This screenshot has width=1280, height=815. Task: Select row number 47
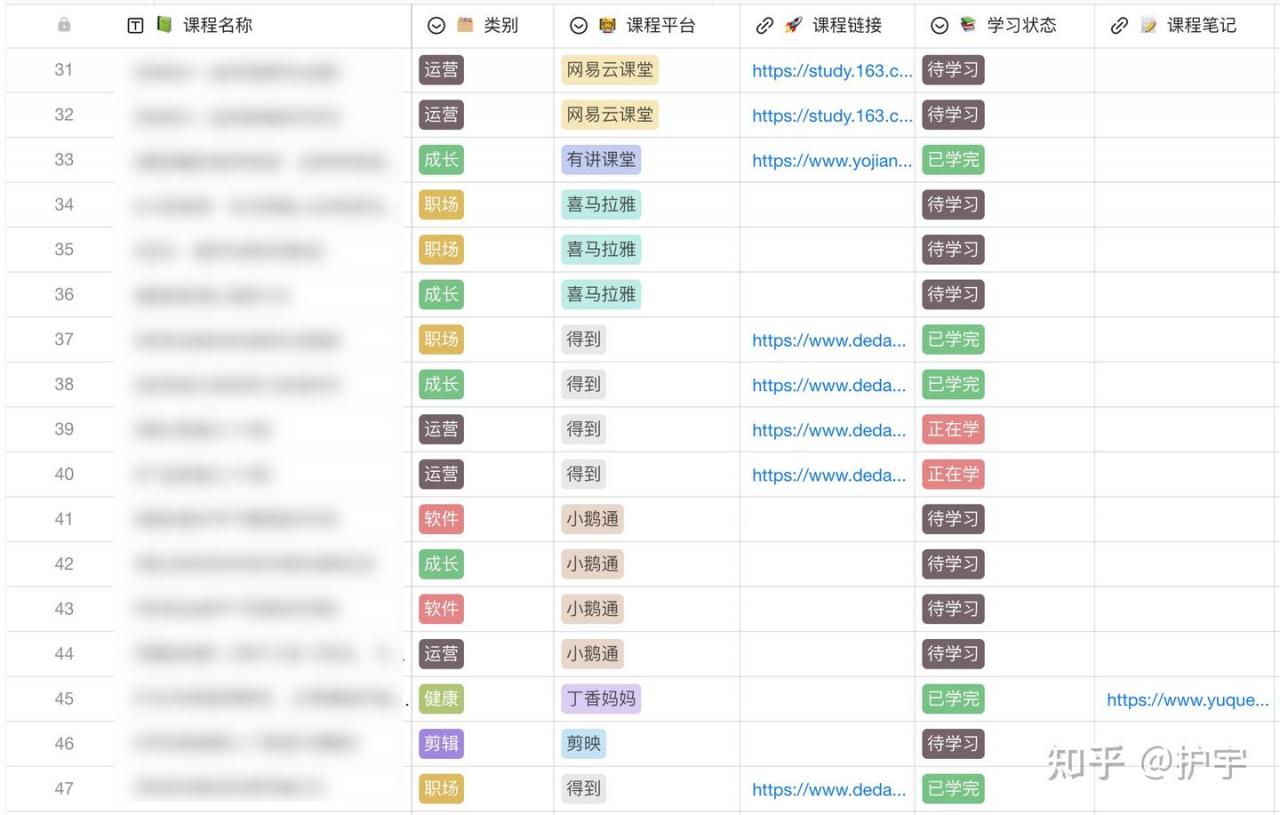pyautogui.click(x=64, y=789)
